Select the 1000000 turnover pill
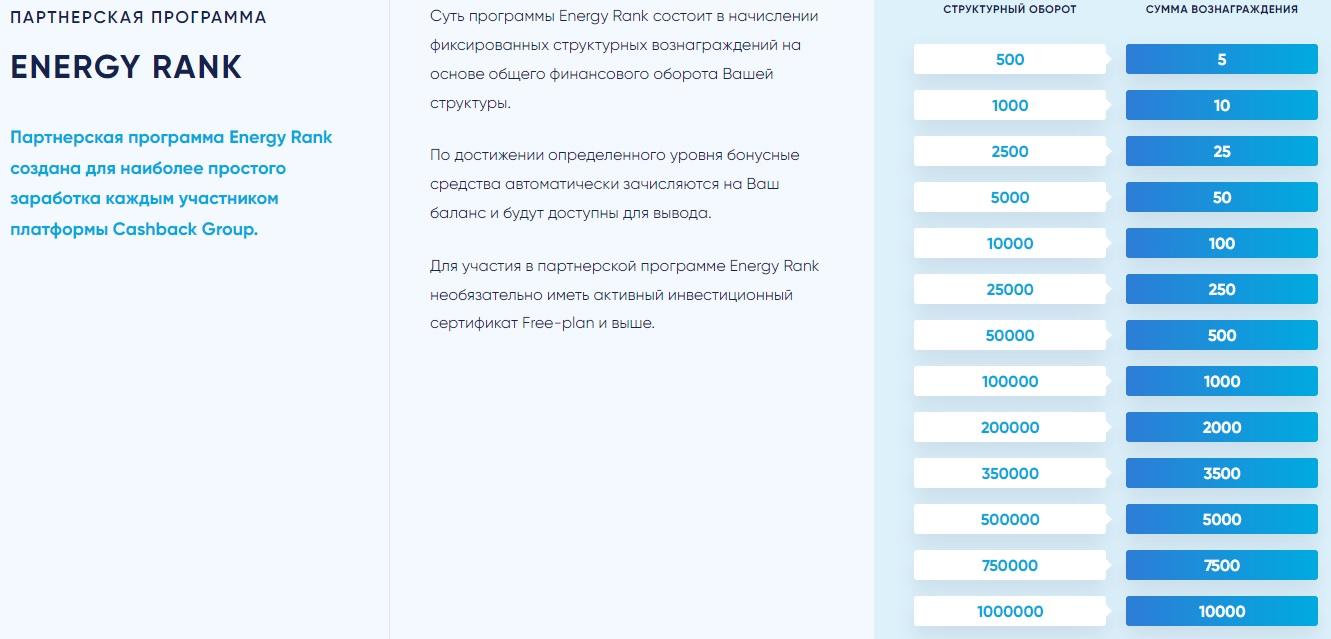Viewport: 1331px width, 639px height. (x=1010, y=611)
